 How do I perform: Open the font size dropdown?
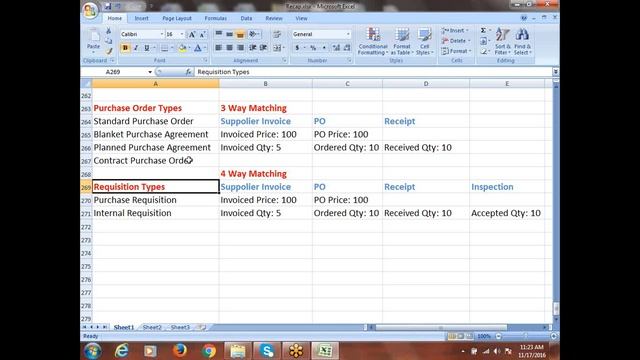pyautogui.click(x=182, y=34)
